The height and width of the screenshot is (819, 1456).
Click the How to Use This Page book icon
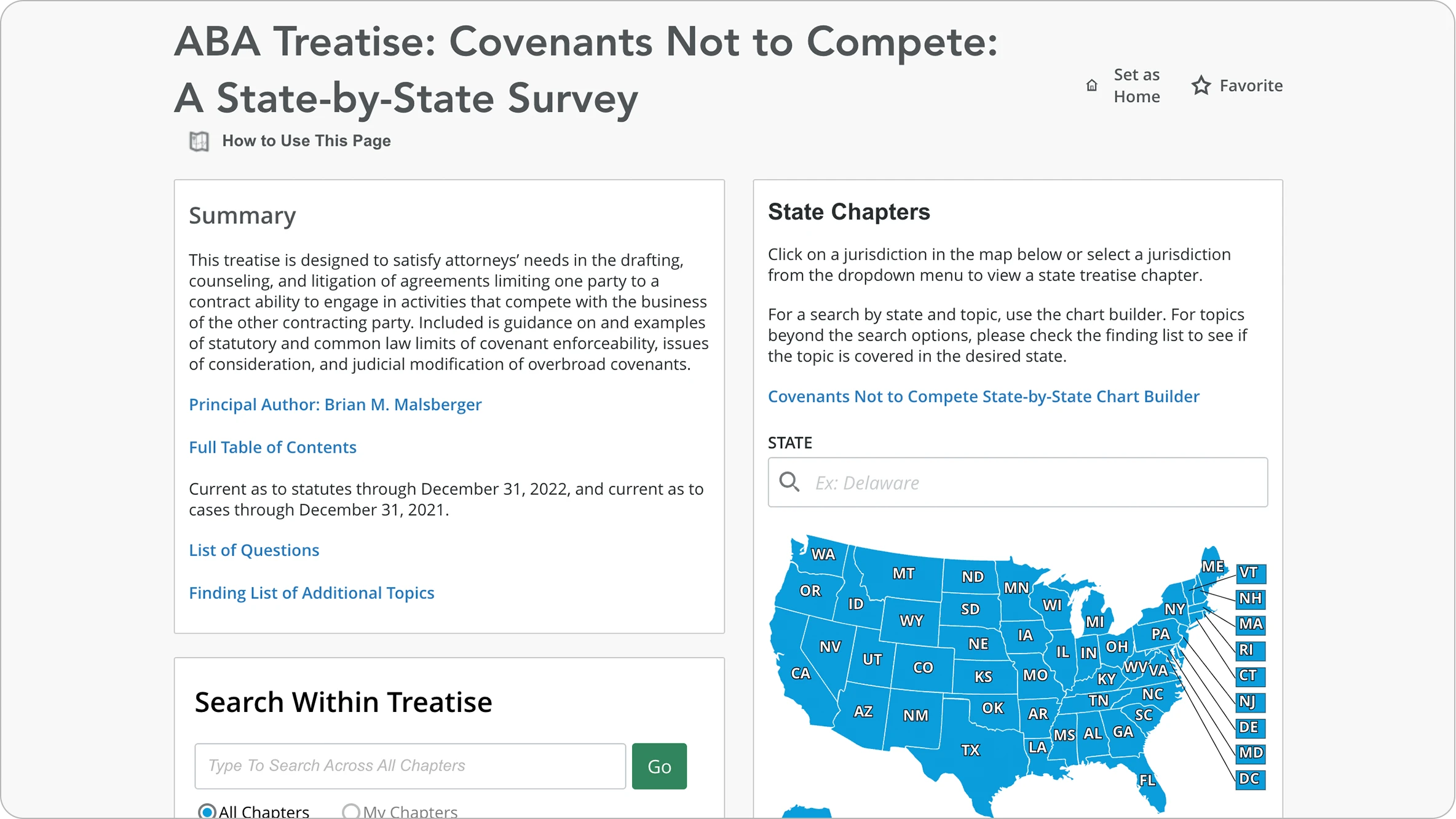click(x=199, y=141)
